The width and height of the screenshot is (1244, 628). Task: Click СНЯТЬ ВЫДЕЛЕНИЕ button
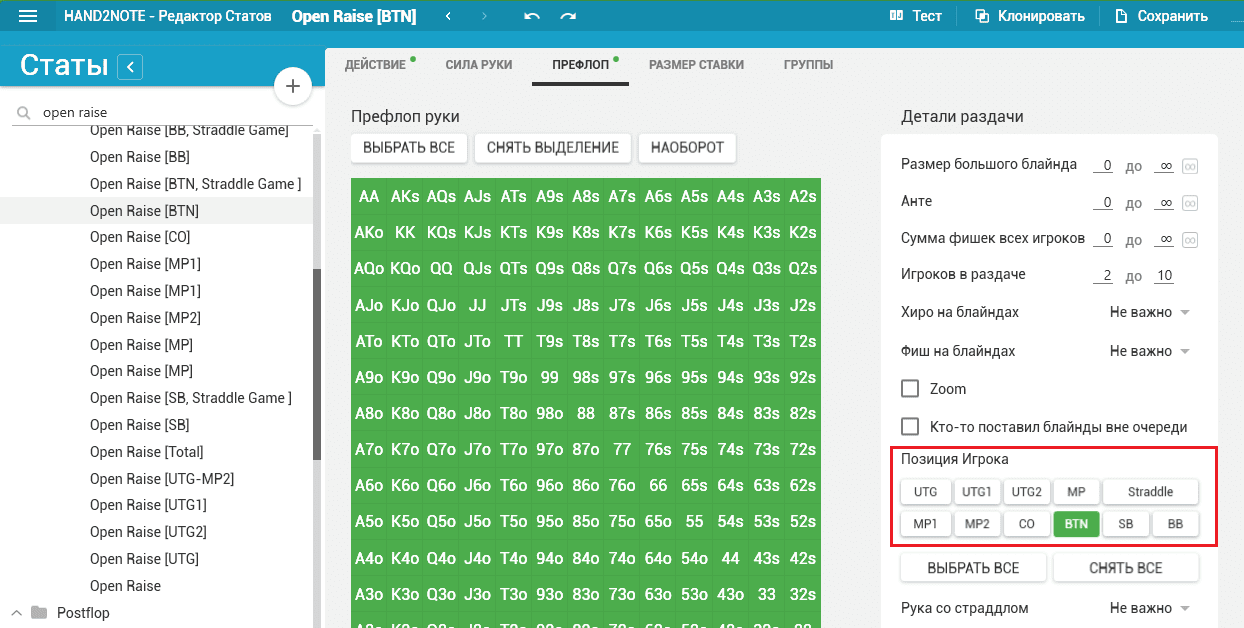click(x=552, y=148)
